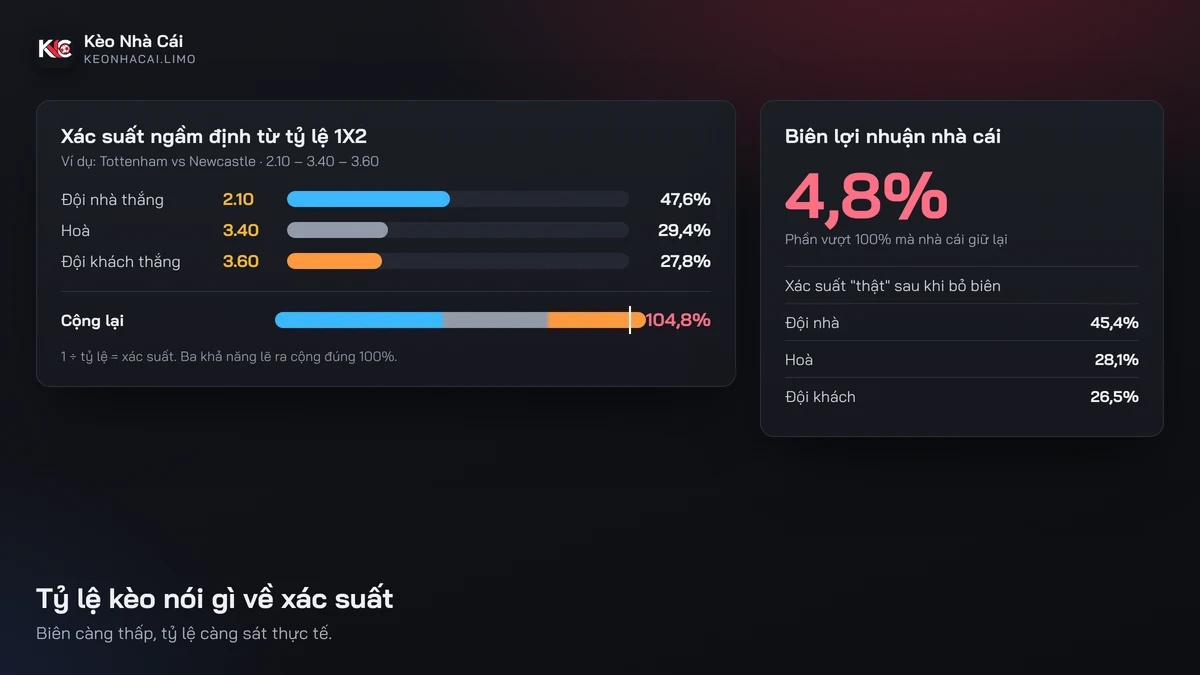Click the 47,6% home win percentage
Image resolution: width=1200 pixels, height=675 pixels.
pos(685,199)
